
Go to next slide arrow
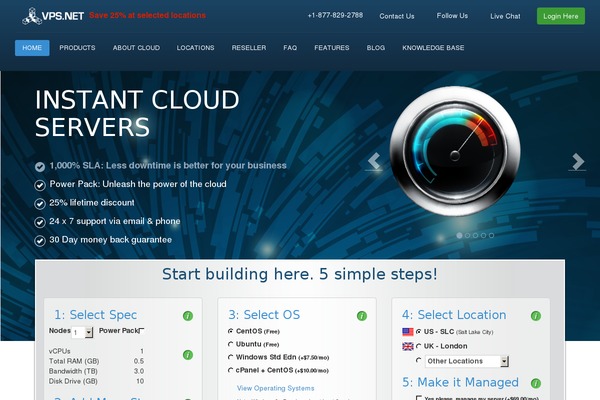577,161
